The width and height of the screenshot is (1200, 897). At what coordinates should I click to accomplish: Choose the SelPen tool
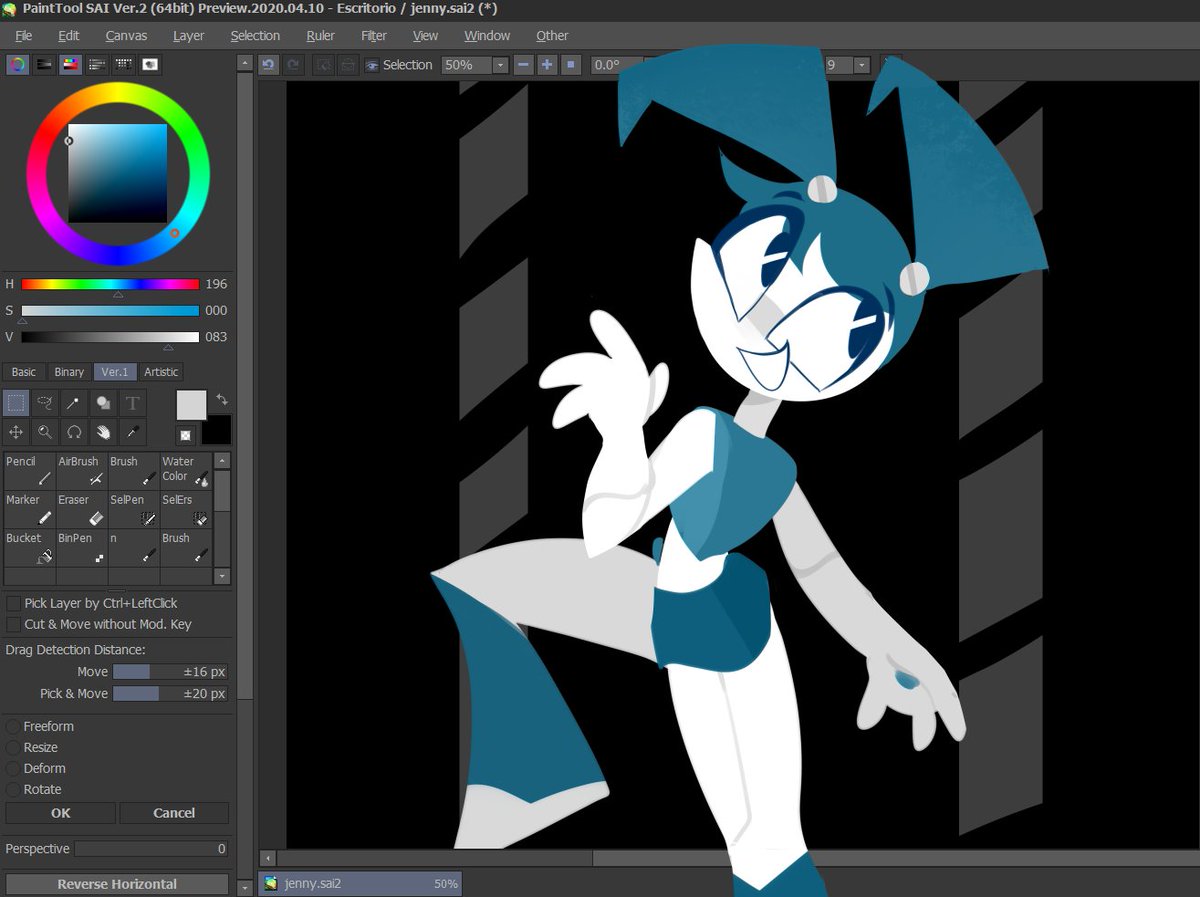point(134,509)
